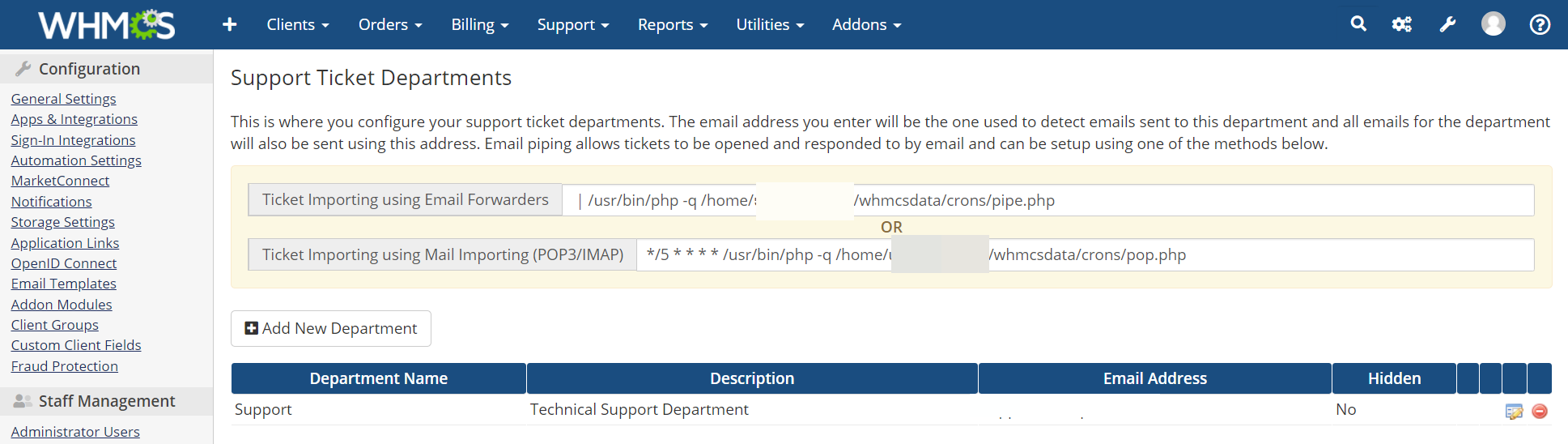Viewport: 1568px width, 444px height.
Task: Edit the Support department
Action: point(1514,412)
